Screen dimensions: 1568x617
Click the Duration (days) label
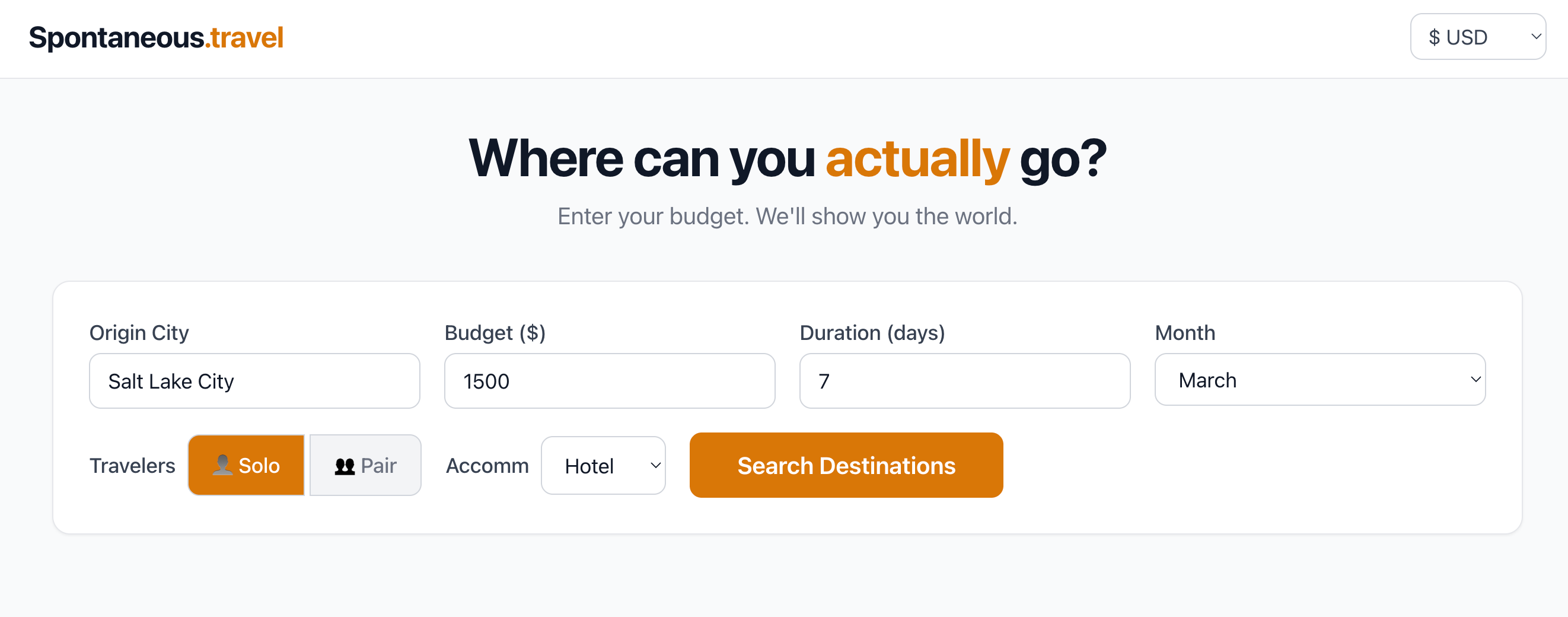[x=872, y=333]
